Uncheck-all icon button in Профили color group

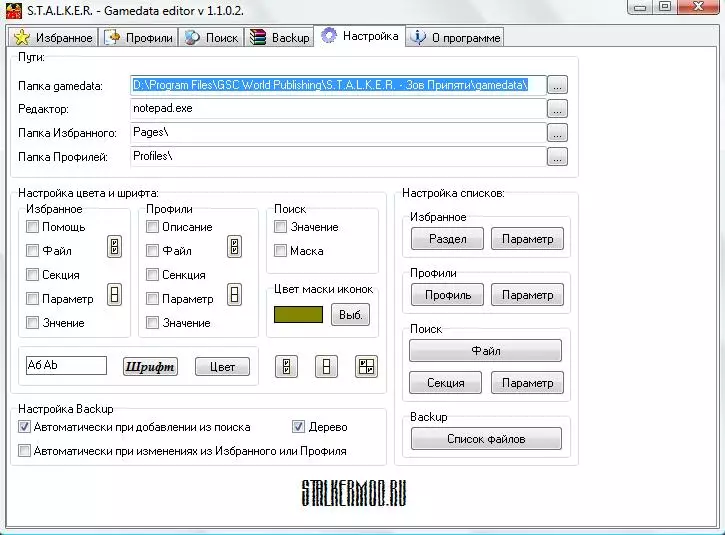pos(234,295)
